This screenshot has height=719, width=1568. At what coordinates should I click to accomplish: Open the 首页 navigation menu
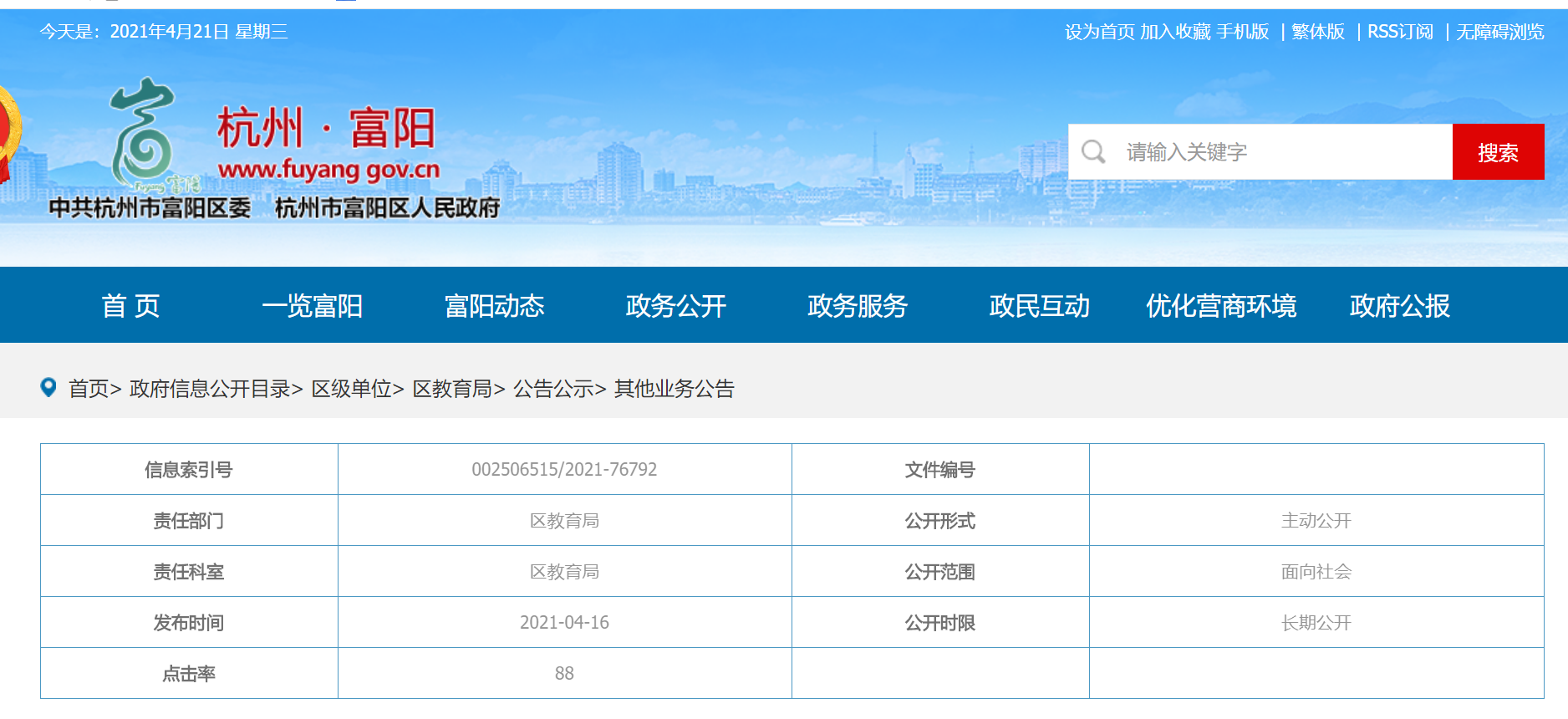(x=130, y=306)
